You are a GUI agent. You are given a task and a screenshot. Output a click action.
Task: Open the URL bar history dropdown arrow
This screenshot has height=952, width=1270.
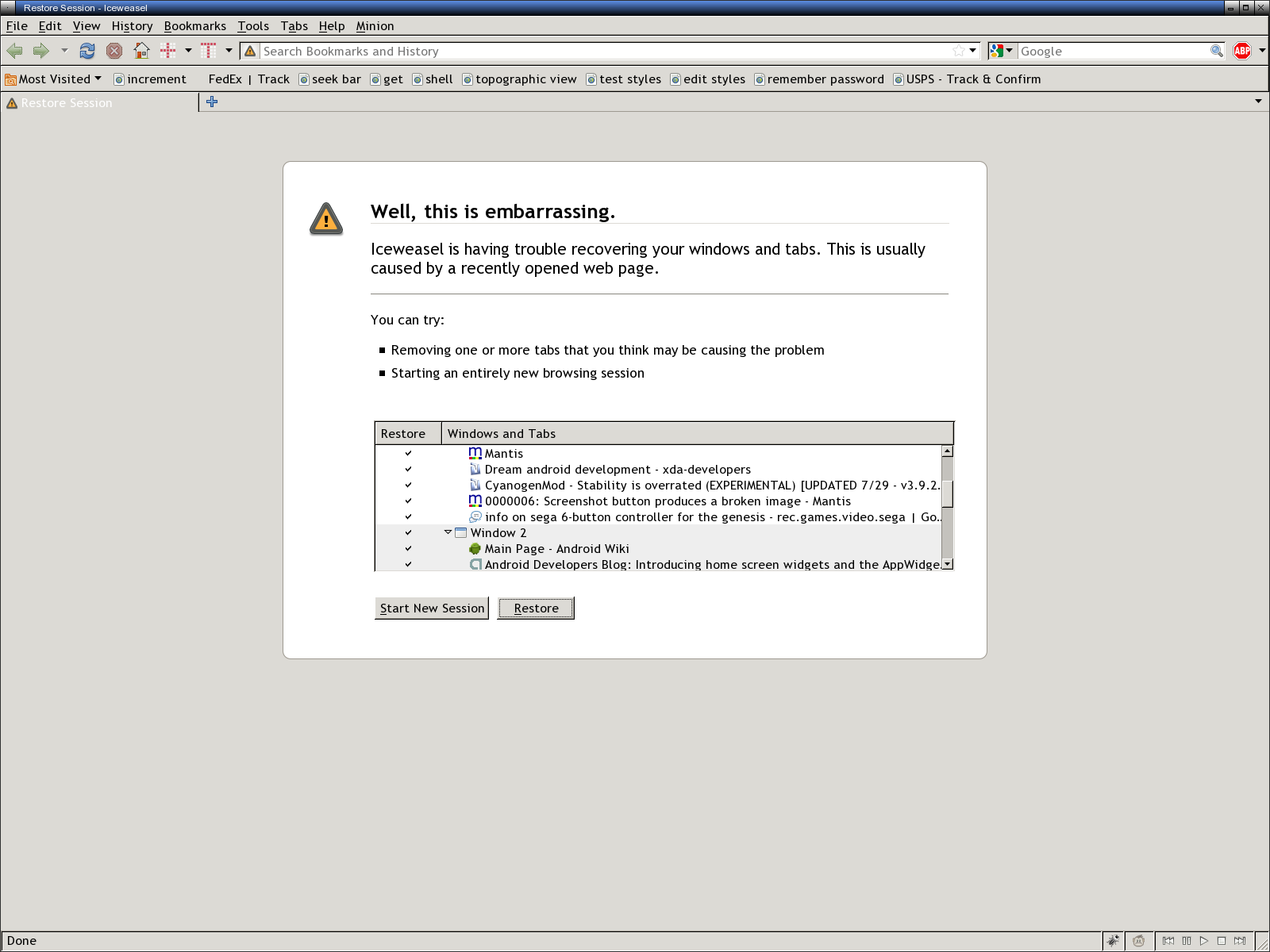pyautogui.click(x=972, y=51)
